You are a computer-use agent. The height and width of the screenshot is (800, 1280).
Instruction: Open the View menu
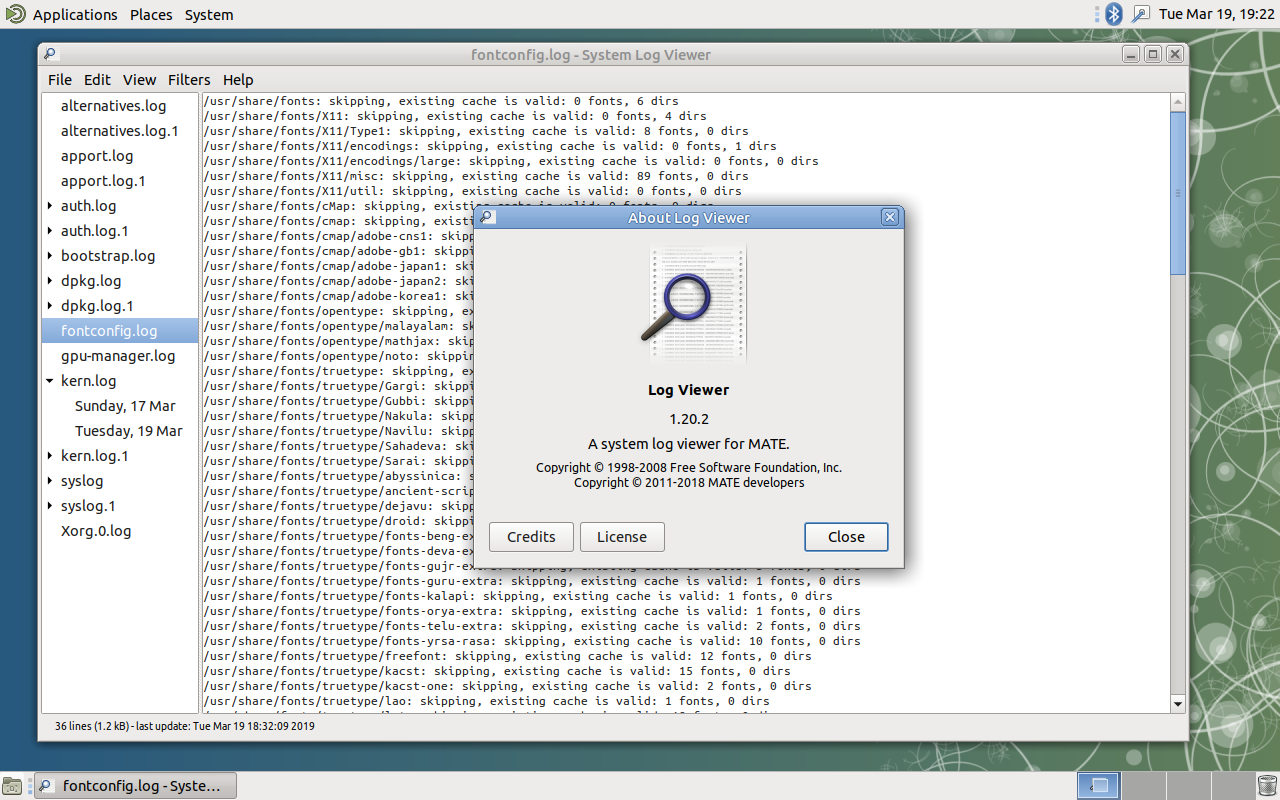(140, 80)
